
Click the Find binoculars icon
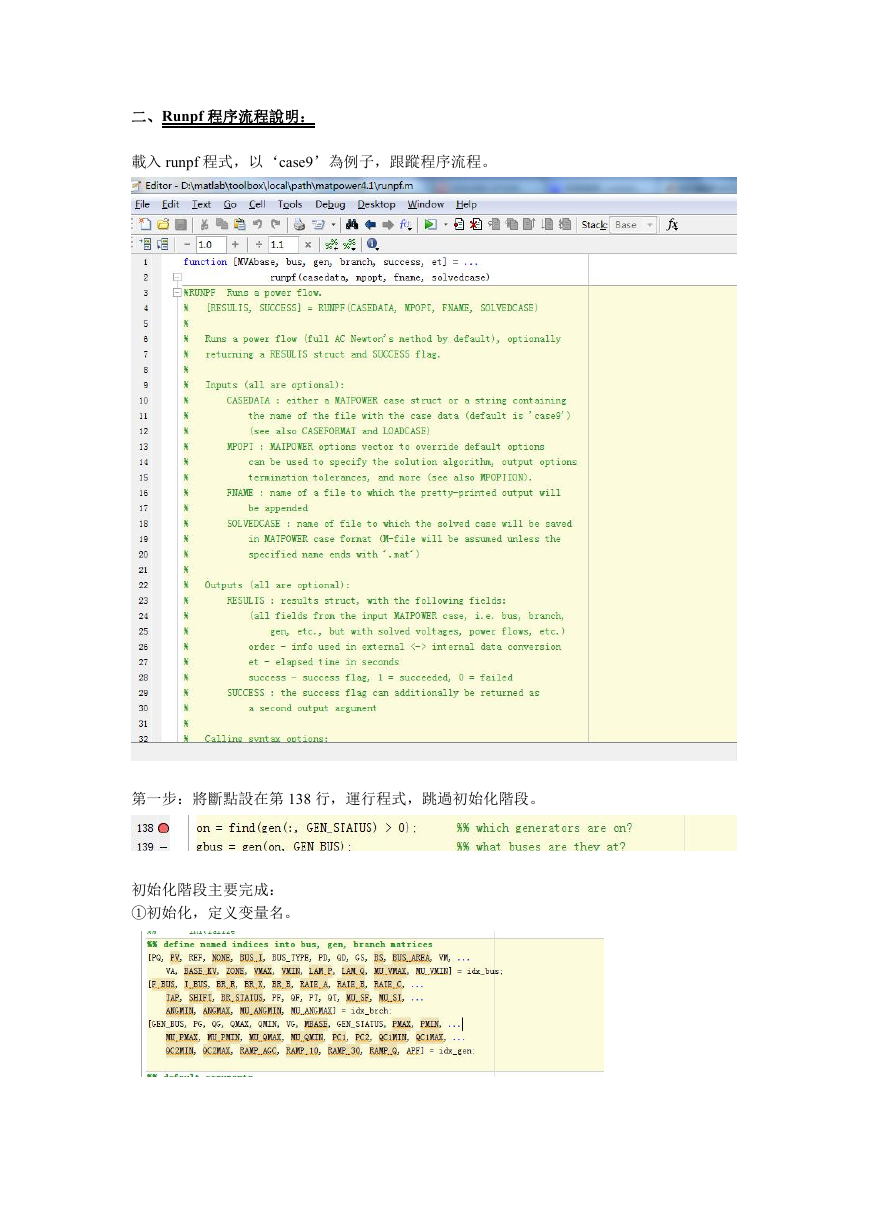pos(353,225)
